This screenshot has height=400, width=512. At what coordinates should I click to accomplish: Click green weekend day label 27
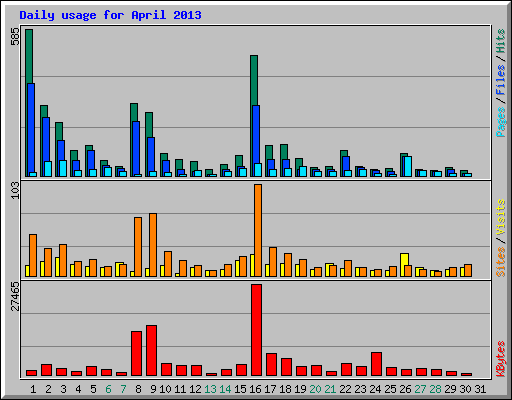click(420, 389)
